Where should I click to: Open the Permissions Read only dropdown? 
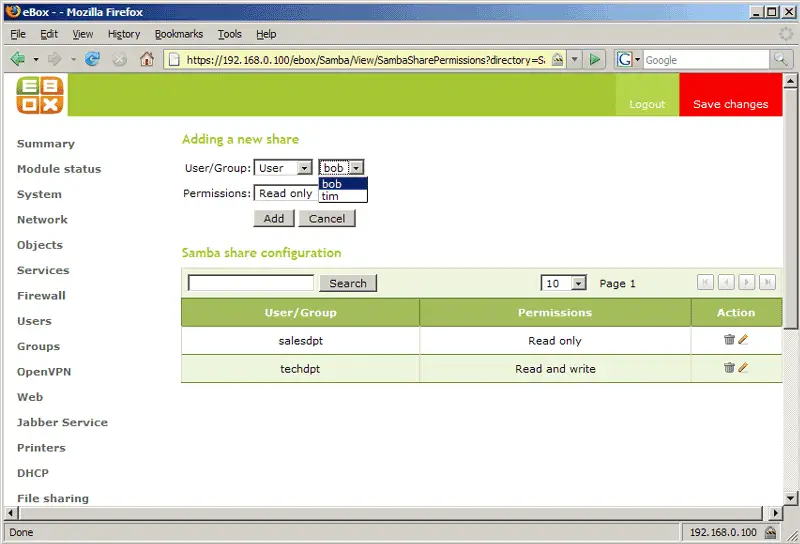tap(286, 193)
